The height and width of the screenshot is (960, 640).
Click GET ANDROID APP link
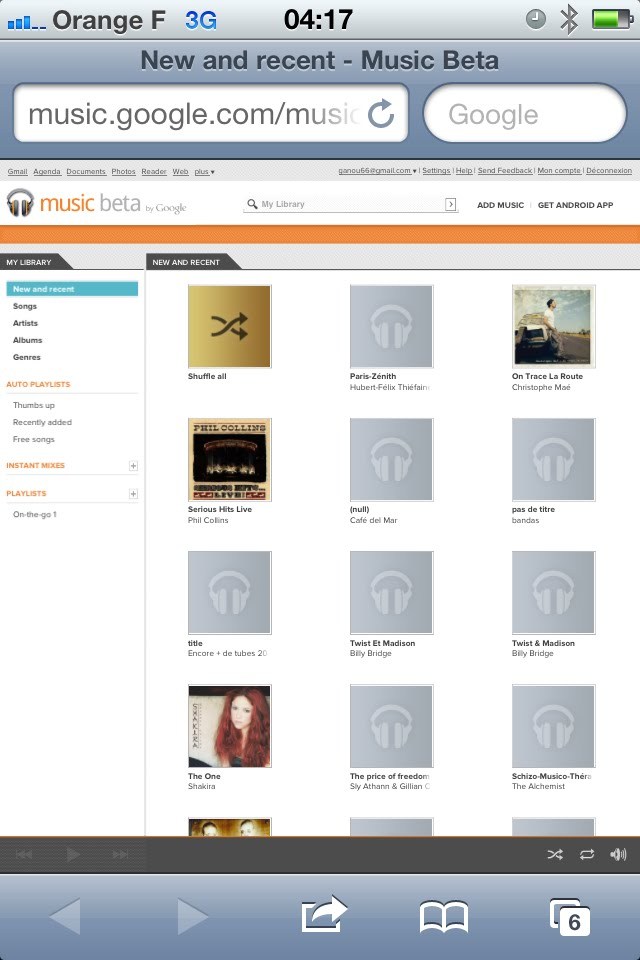pyautogui.click(x=575, y=205)
